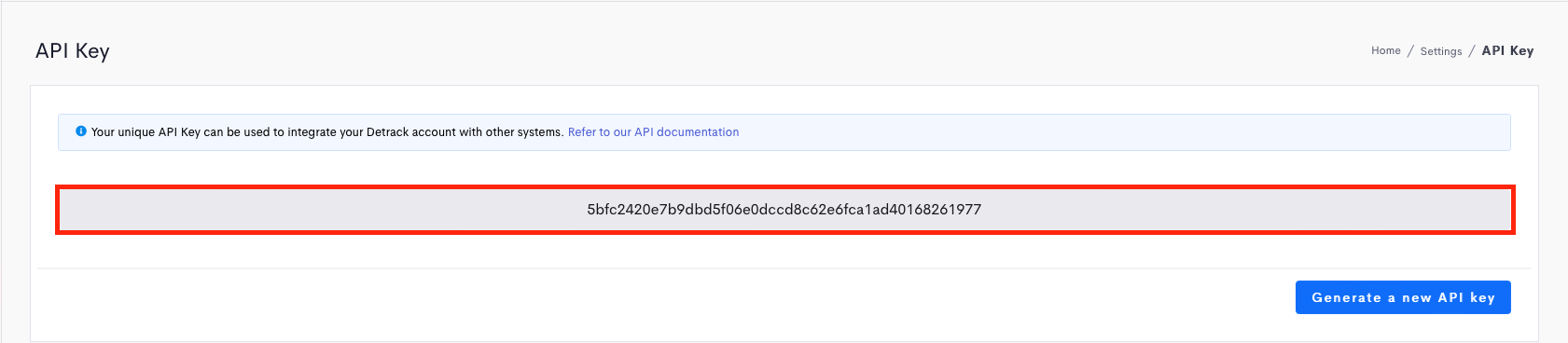The width and height of the screenshot is (1568, 343).
Task: Click the slash between Home and Settings
Action: coord(1410,50)
